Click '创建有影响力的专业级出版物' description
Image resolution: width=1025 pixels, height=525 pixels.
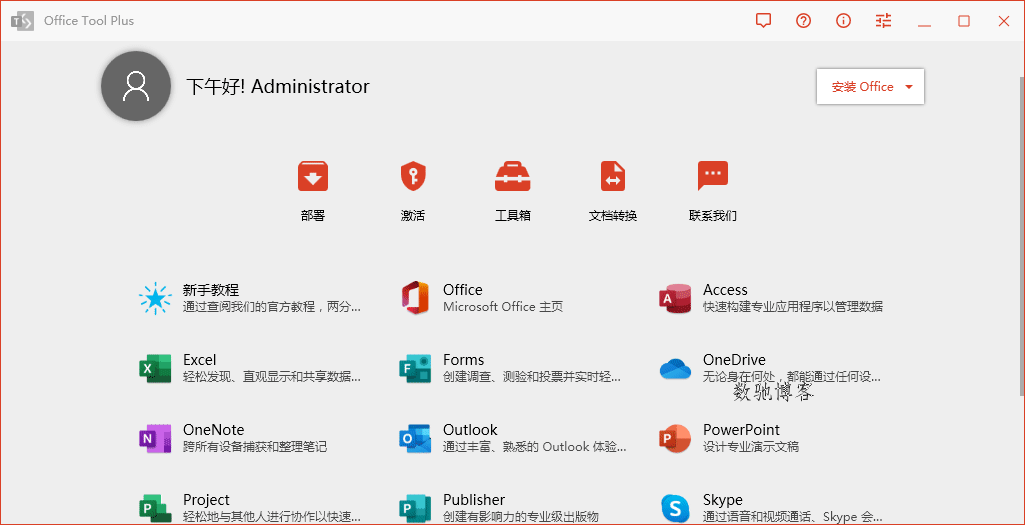521,517
